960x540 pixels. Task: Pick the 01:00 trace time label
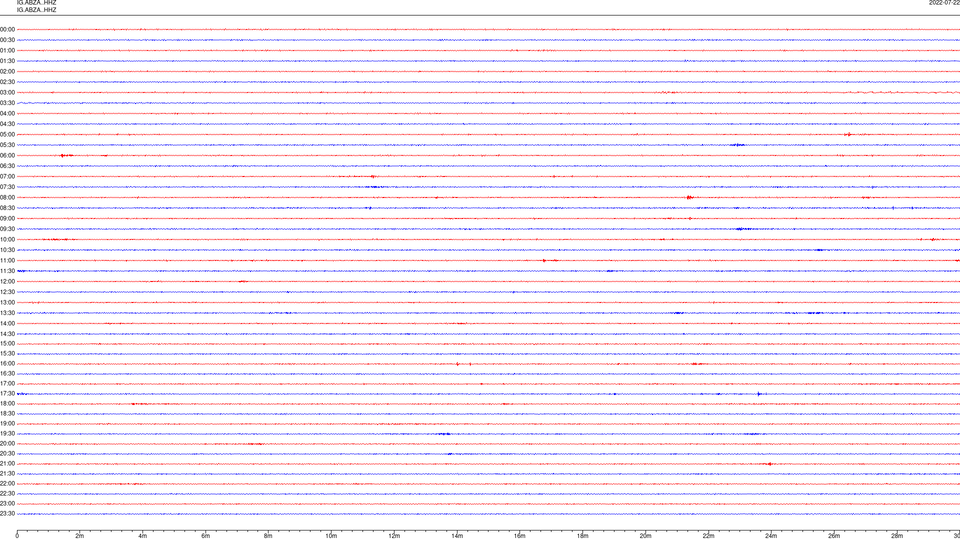[x=7, y=51]
